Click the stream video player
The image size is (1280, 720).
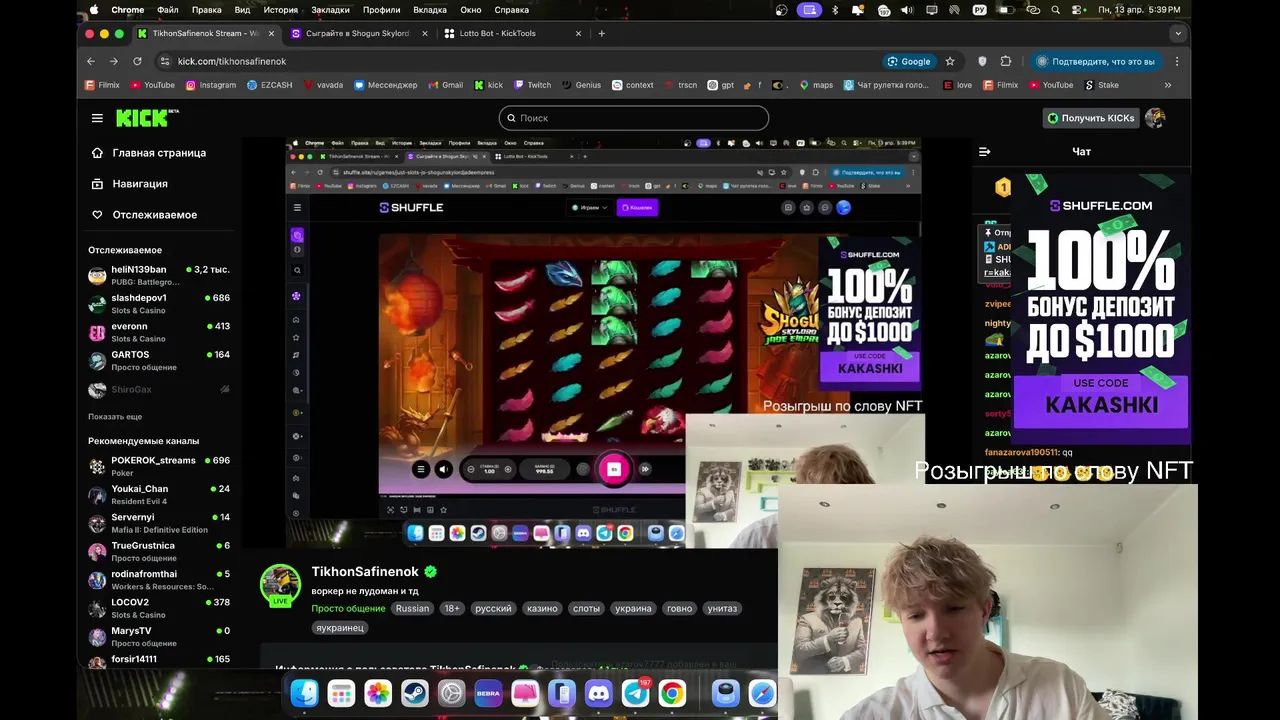(604, 343)
